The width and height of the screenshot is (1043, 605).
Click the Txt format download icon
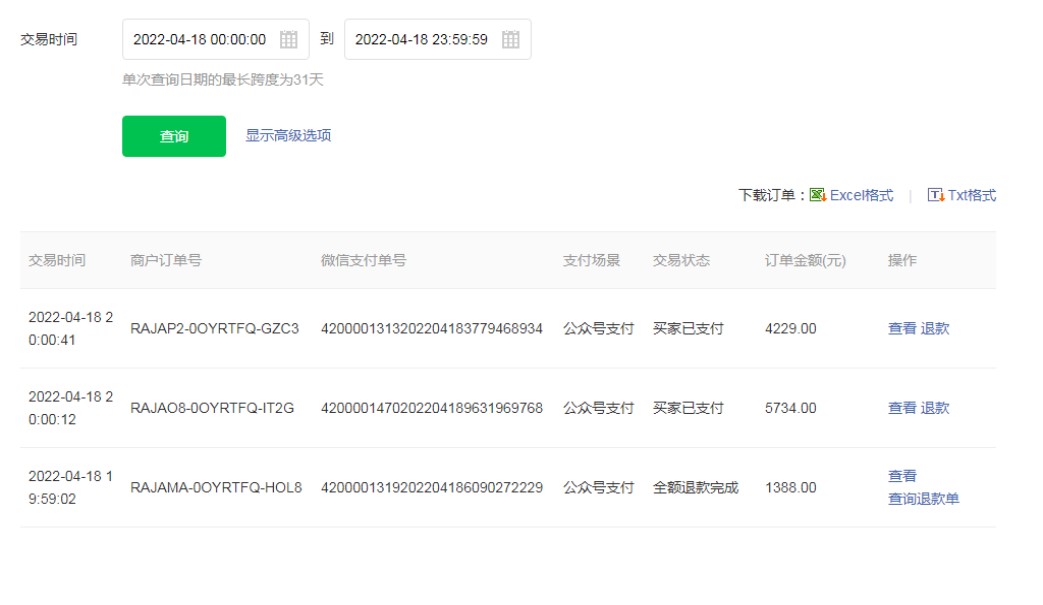tap(935, 195)
